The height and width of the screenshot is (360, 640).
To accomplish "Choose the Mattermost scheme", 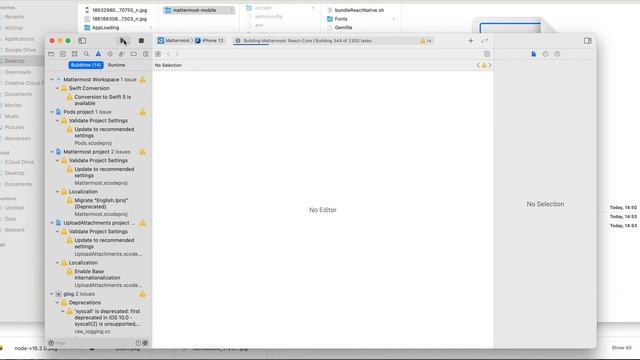I will [174, 41].
